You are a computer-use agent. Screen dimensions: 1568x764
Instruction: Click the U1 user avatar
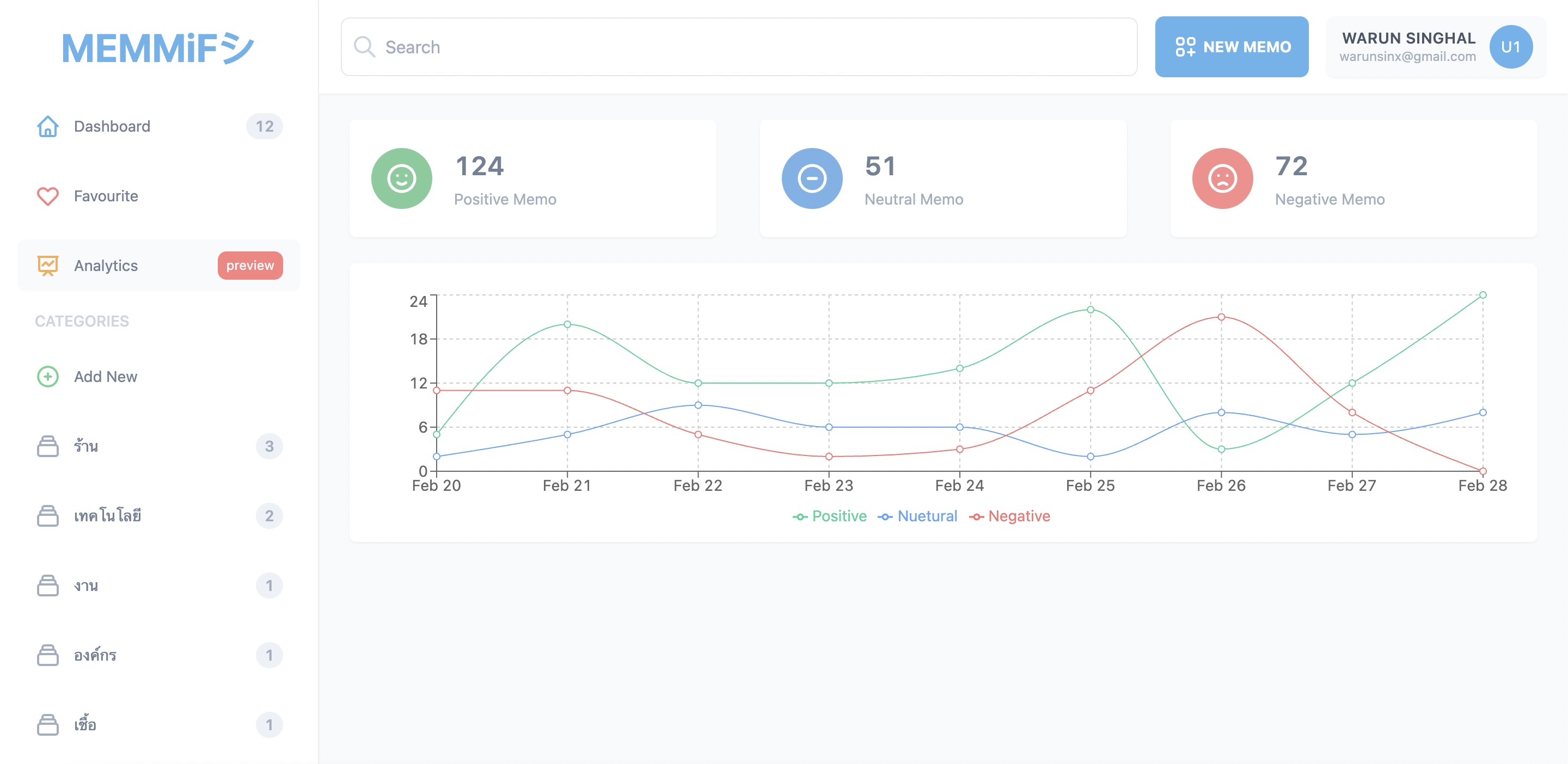point(1510,47)
